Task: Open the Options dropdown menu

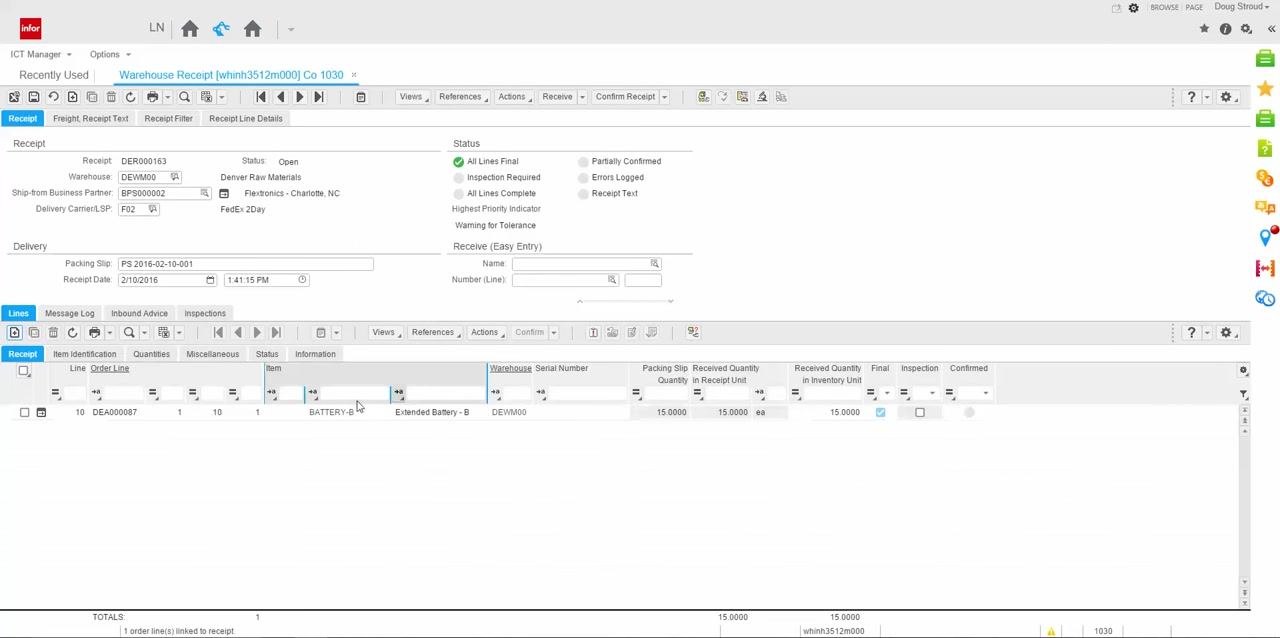Action: (x=110, y=54)
